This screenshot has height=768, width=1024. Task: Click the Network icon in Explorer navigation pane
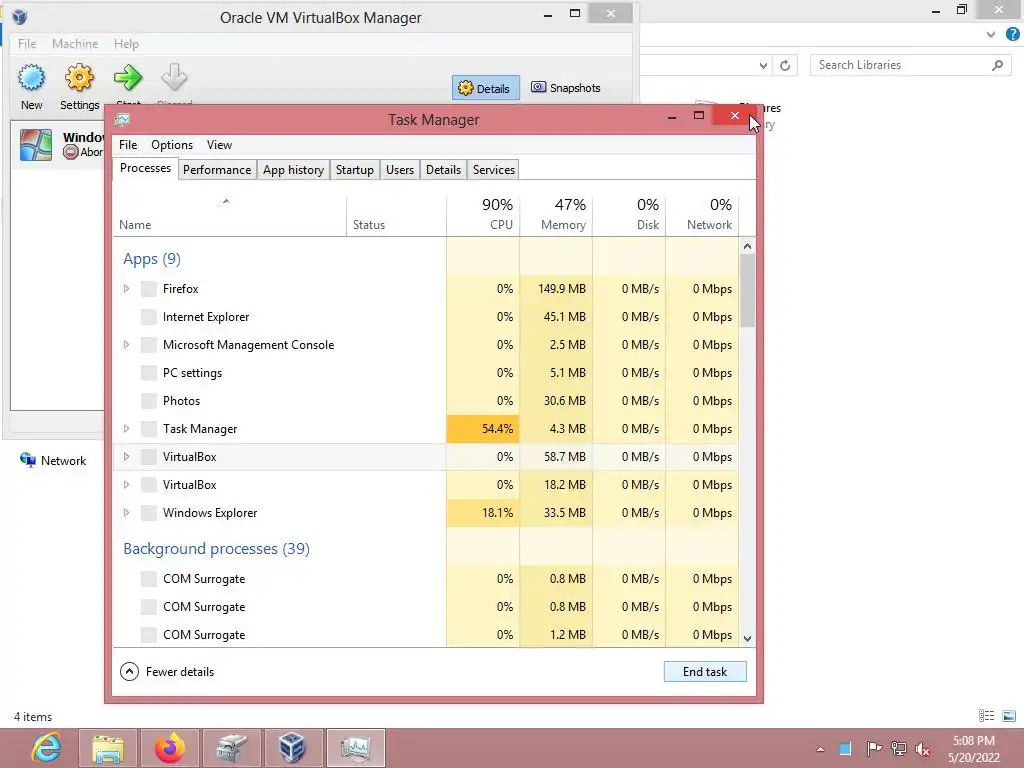[28, 460]
